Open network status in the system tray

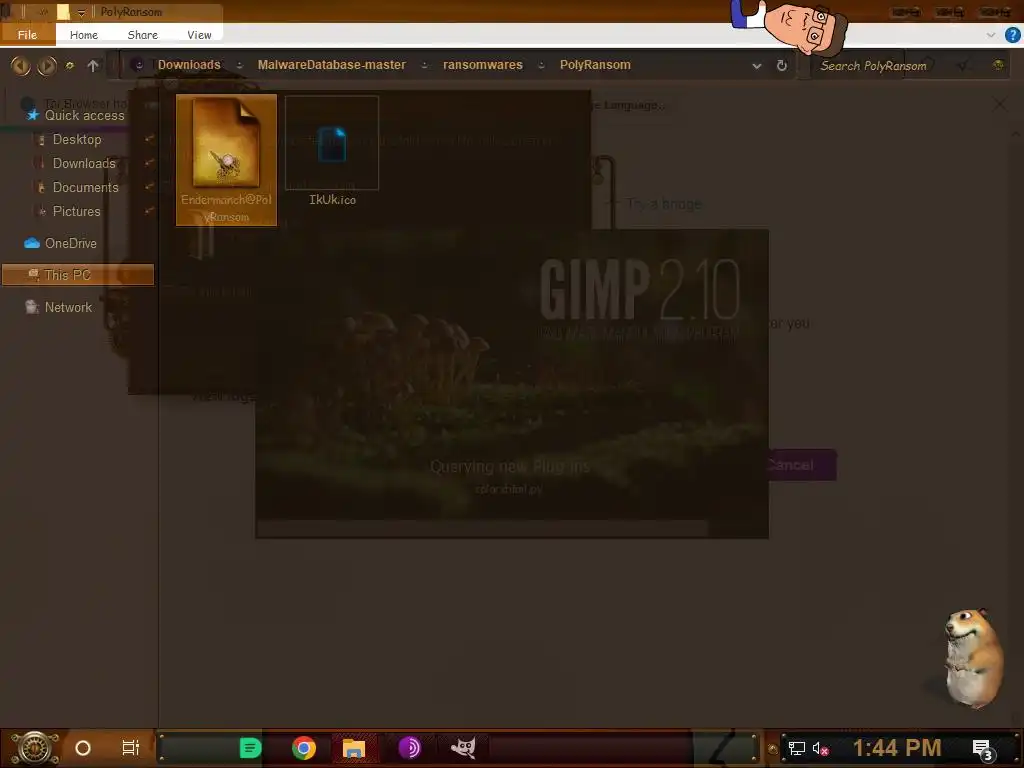click(797, 748)
